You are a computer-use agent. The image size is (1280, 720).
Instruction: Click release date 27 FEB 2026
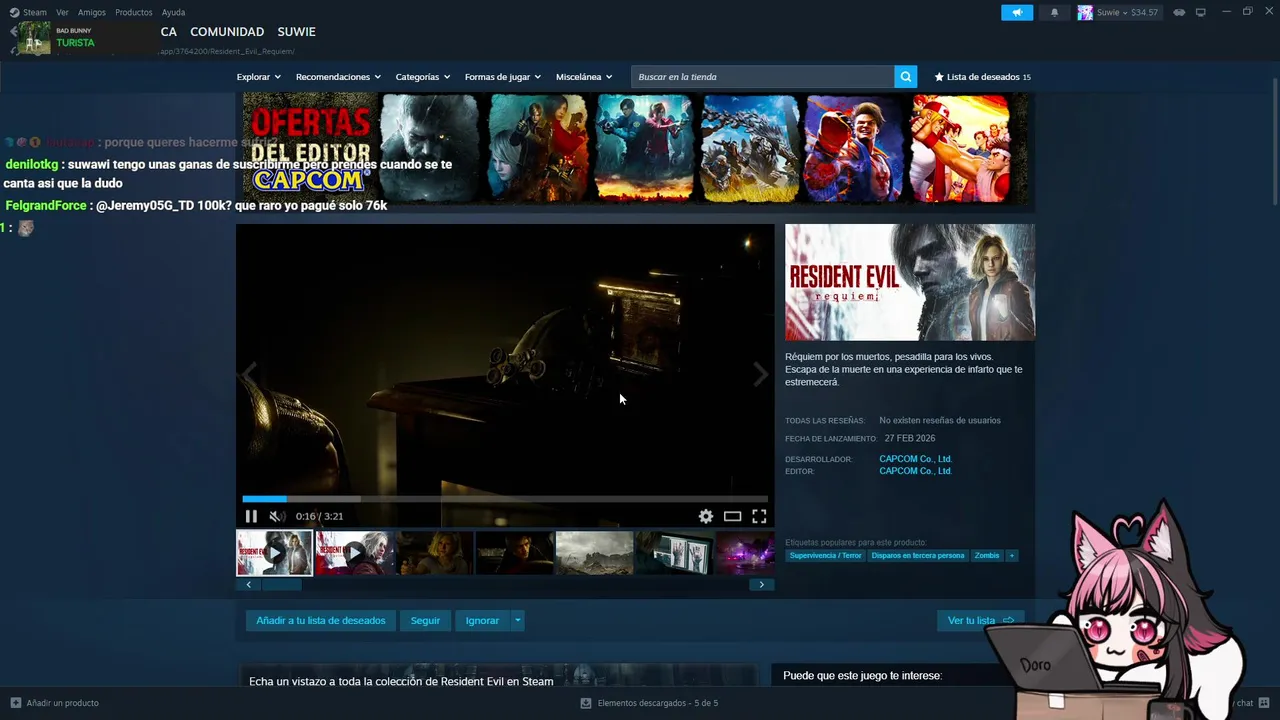(x=910, y=438)
